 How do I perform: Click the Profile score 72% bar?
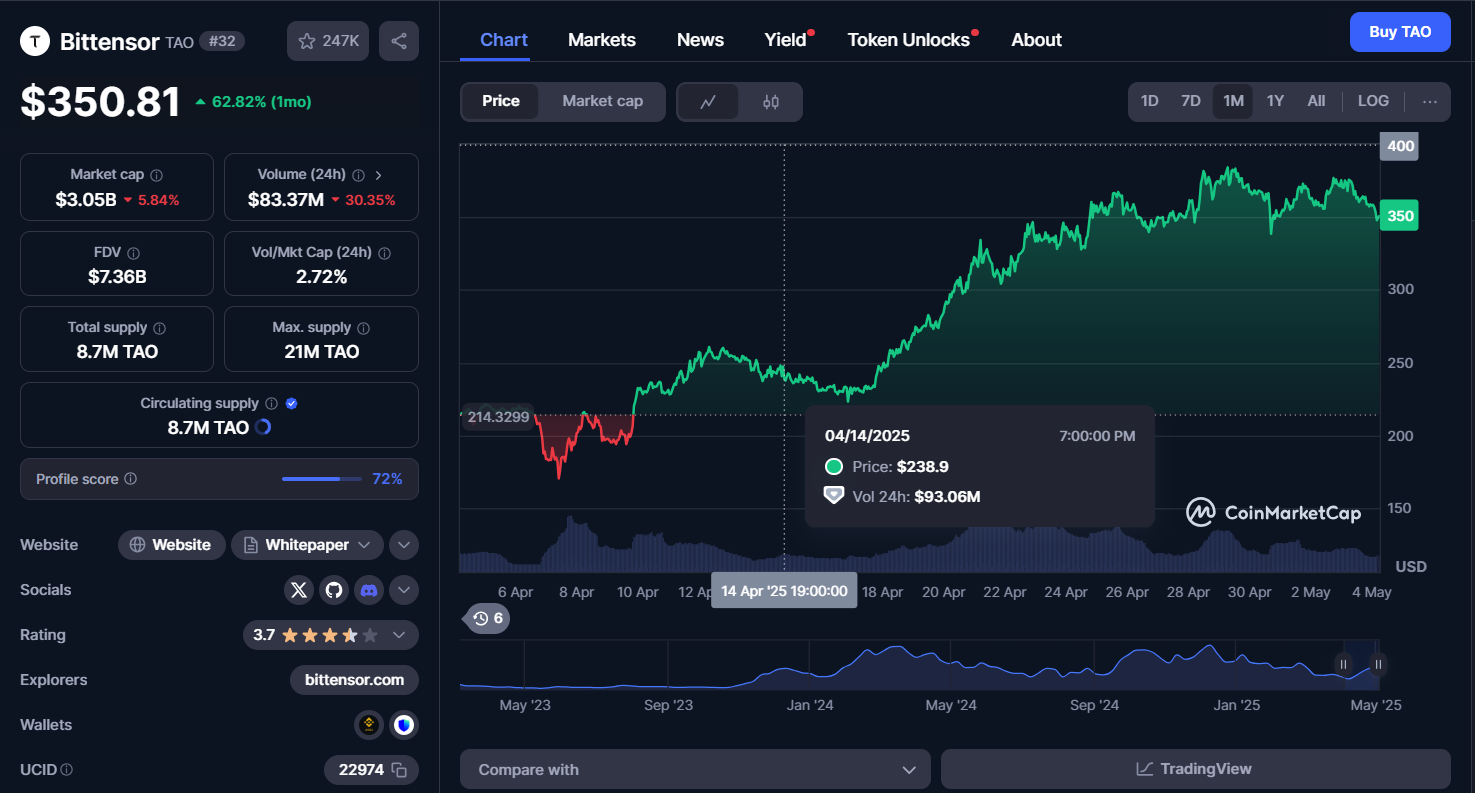point(321,479)
